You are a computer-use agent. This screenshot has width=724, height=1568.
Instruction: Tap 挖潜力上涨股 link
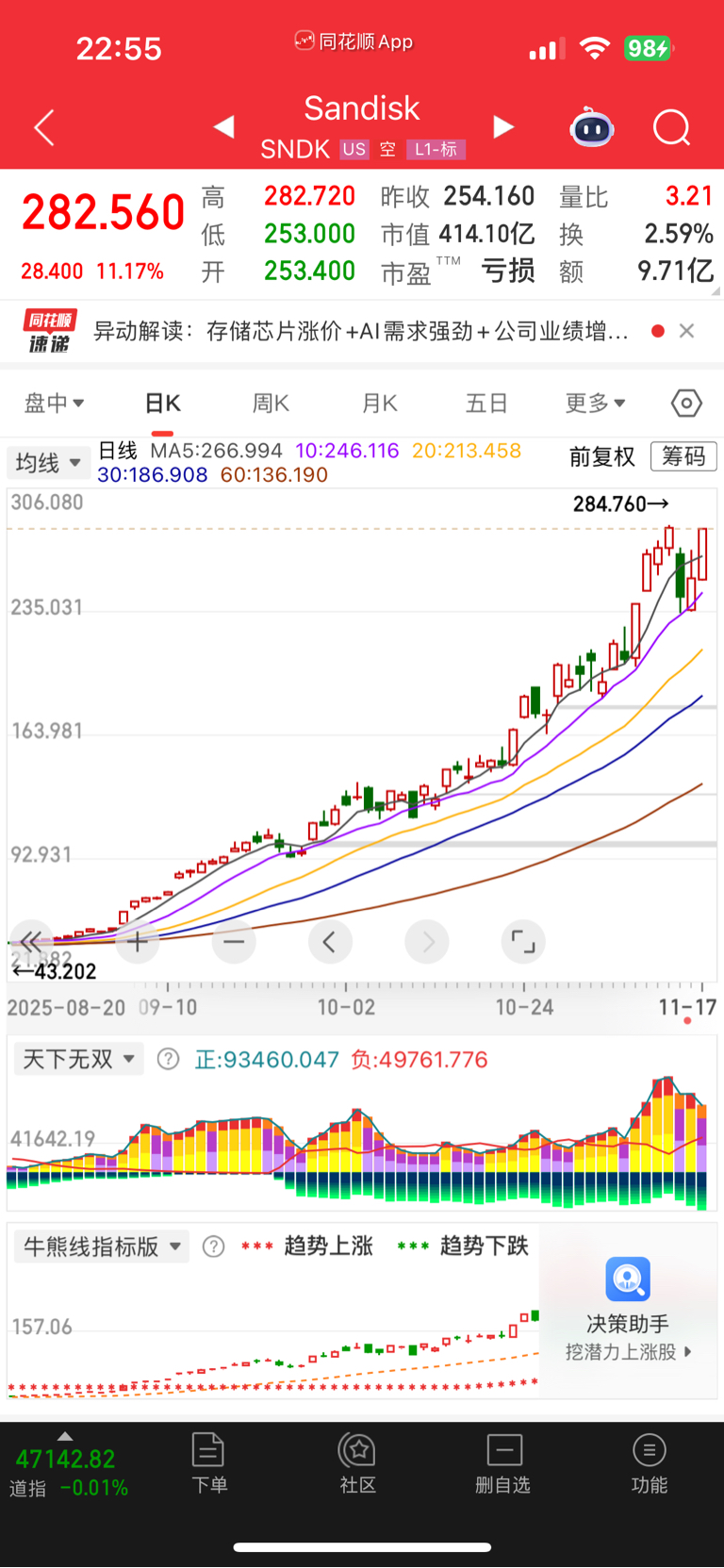tap(628, 1352)
